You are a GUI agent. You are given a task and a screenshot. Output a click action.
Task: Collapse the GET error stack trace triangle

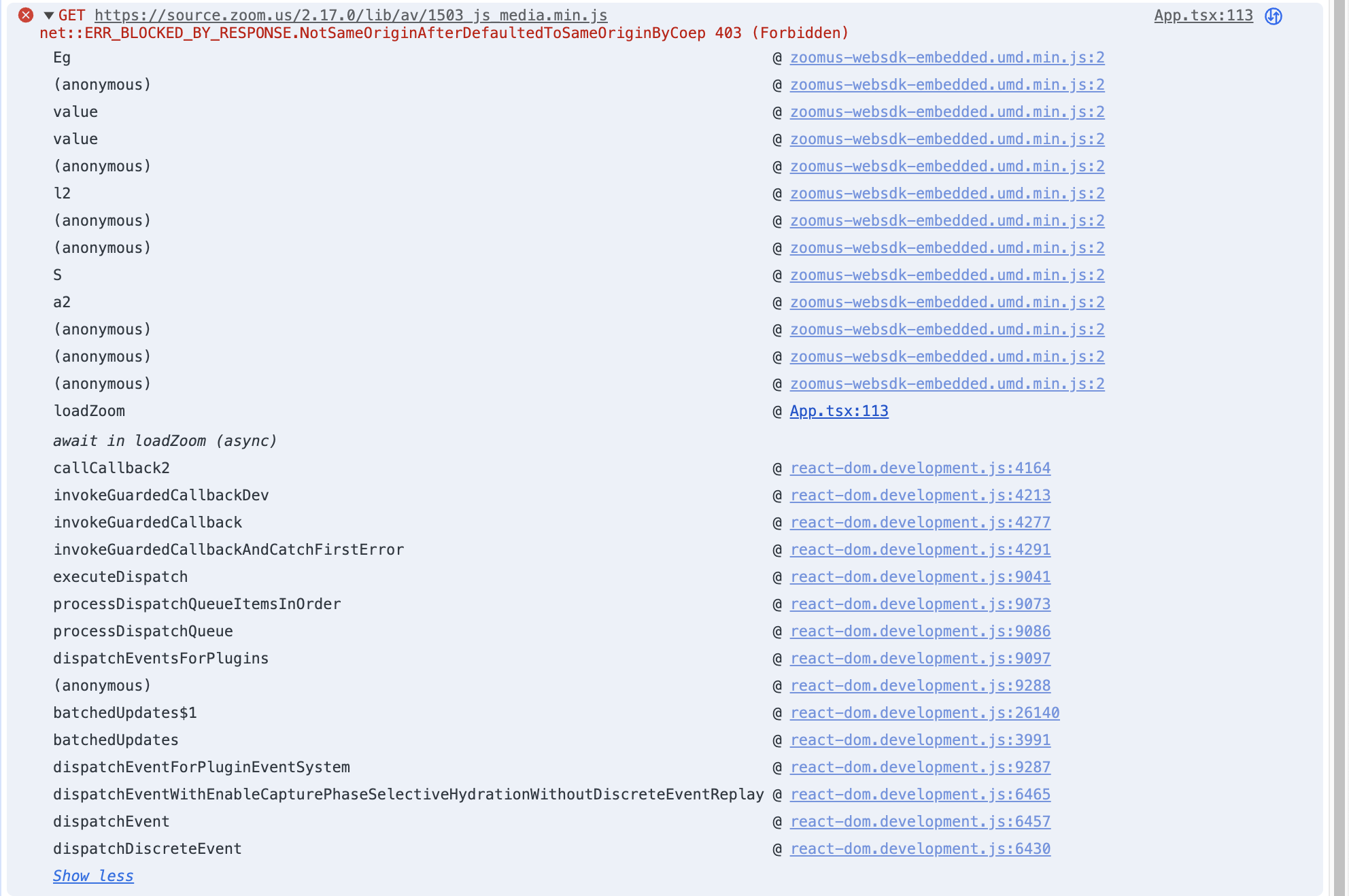[x=49, y=15]
